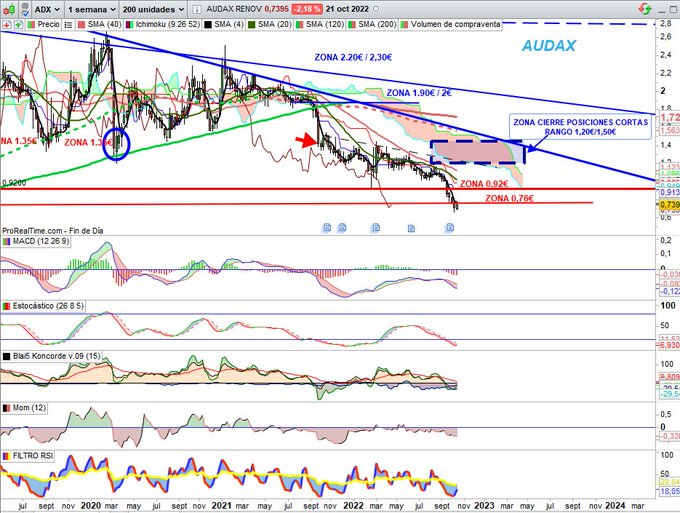The image size is (680, 513).
Task: Click the 1,72 price tag on right axis
Action: [670, 117]
